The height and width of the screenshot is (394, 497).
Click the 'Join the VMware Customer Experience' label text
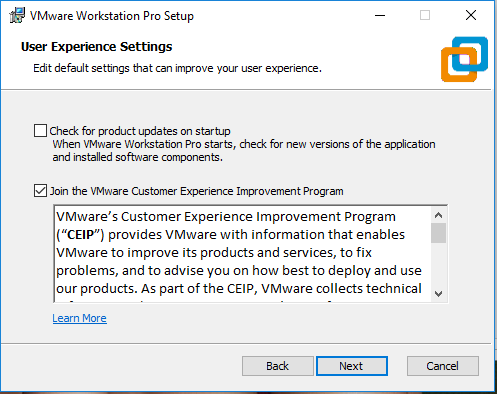197,191
